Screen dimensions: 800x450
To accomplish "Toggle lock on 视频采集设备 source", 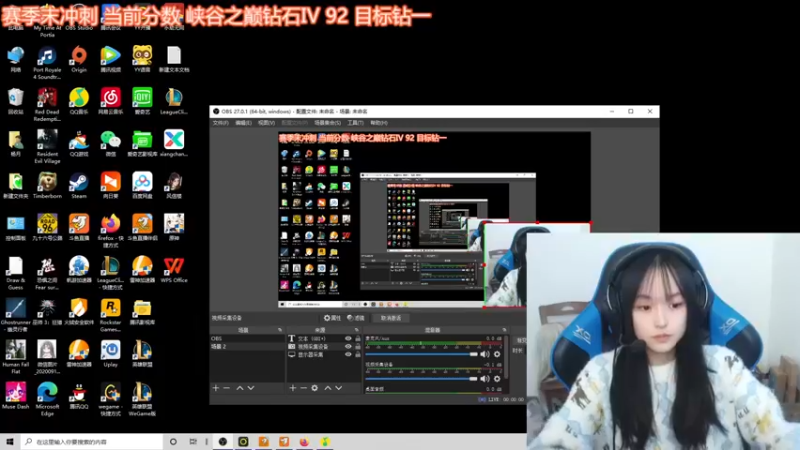I will pyautogui.click(x=358, y=346).
